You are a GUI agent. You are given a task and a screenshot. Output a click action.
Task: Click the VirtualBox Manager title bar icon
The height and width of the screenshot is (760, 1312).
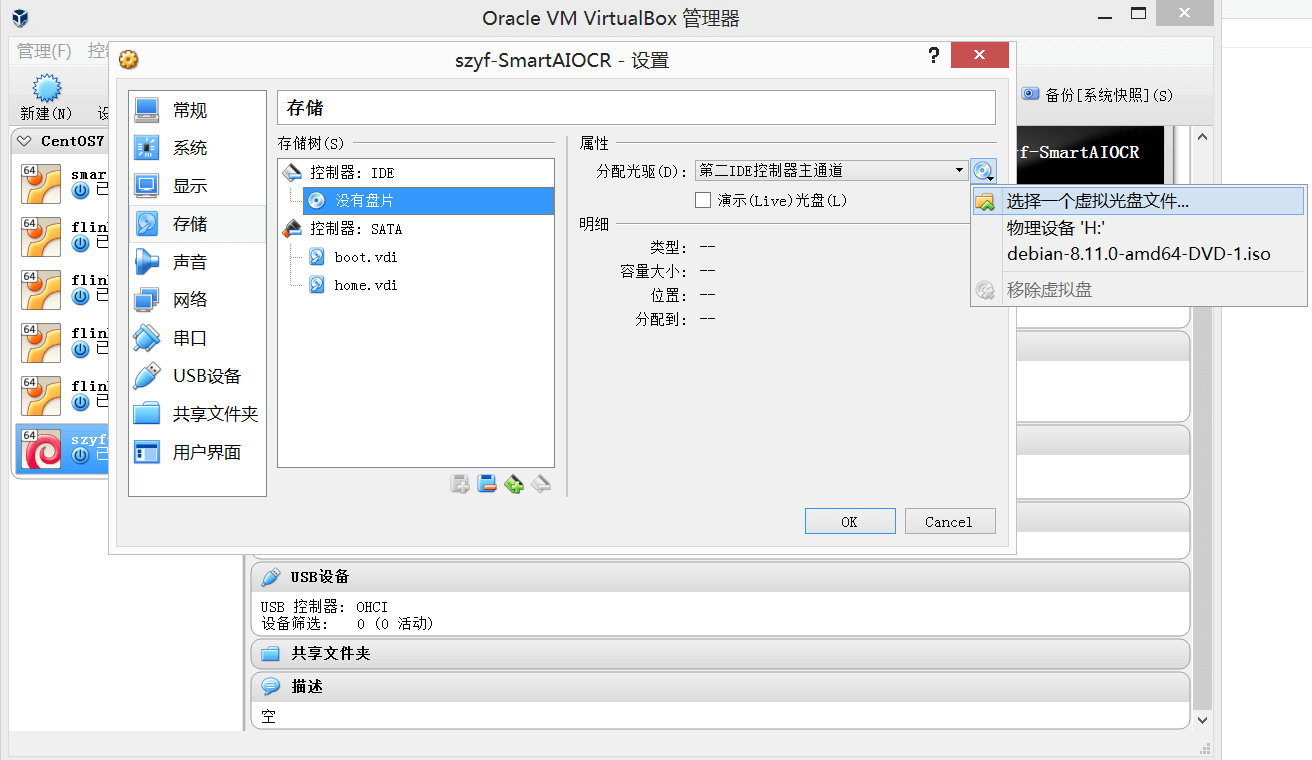pos(20,19)
